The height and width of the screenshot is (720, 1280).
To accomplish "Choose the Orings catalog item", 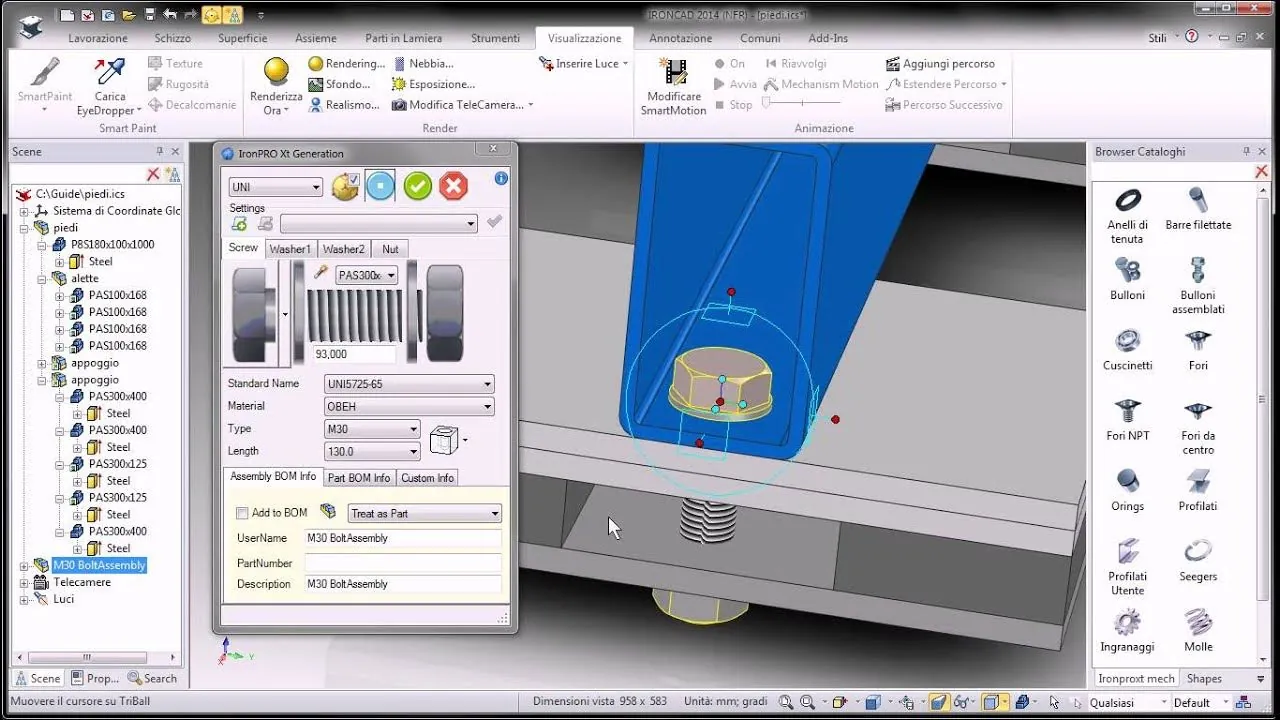I will [x=1128, y=490].
